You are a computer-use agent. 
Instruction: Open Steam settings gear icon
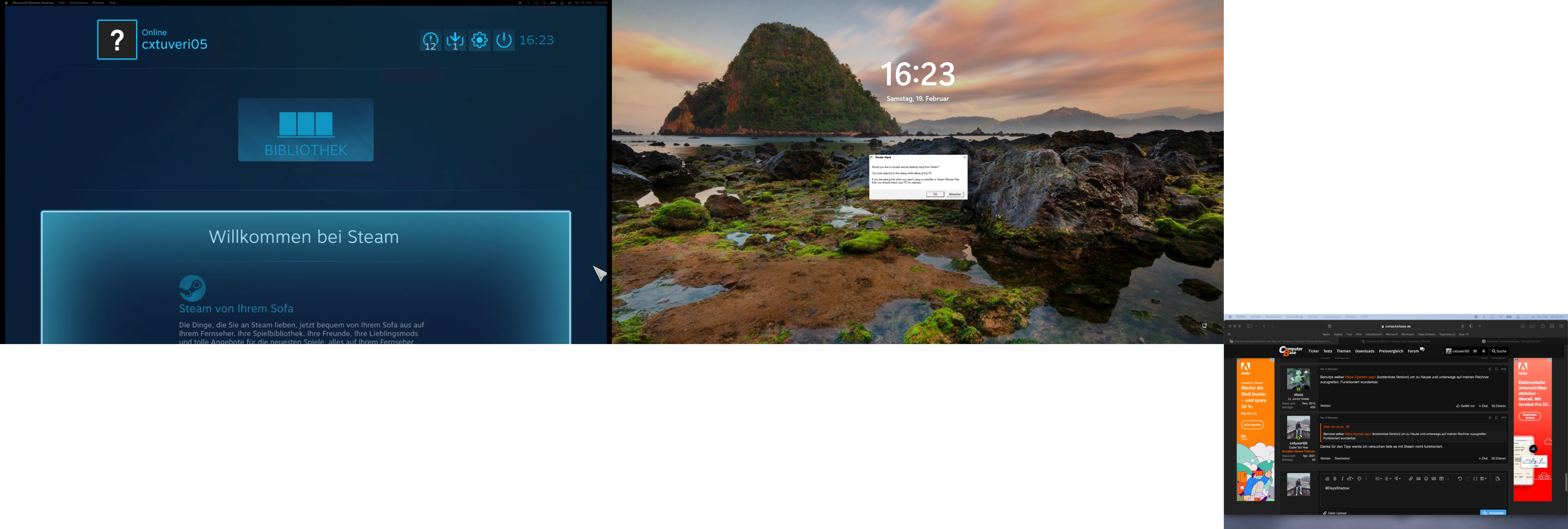pos(480,40)
